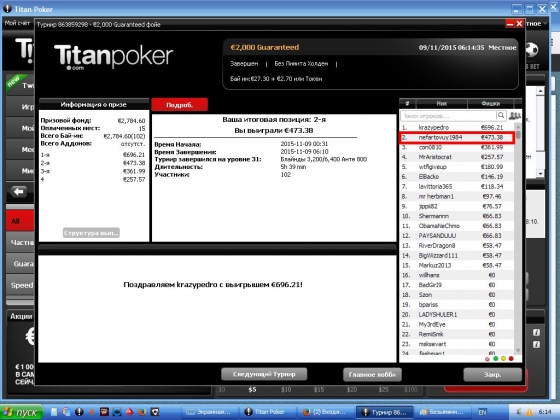Click the back arrow in the lobby sidebar
560x420 pixels.
click(19, 192)
